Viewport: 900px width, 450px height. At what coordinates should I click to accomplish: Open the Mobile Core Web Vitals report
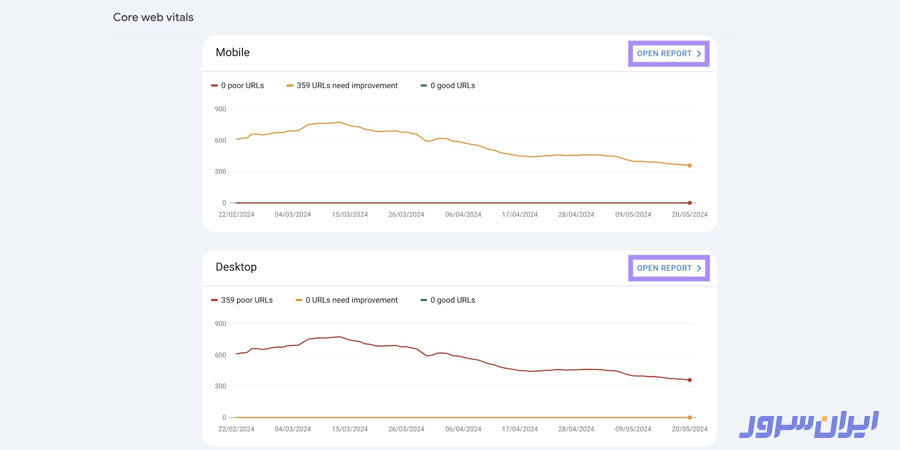668,54
